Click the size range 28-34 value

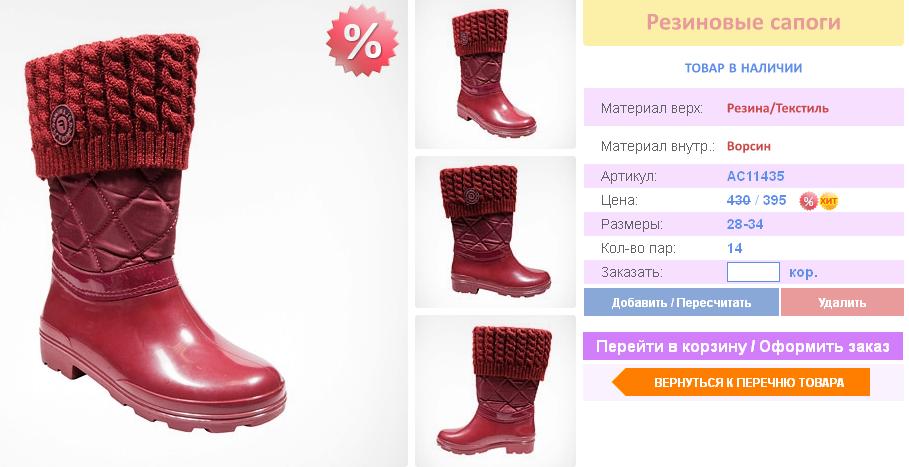pos(745,224)
